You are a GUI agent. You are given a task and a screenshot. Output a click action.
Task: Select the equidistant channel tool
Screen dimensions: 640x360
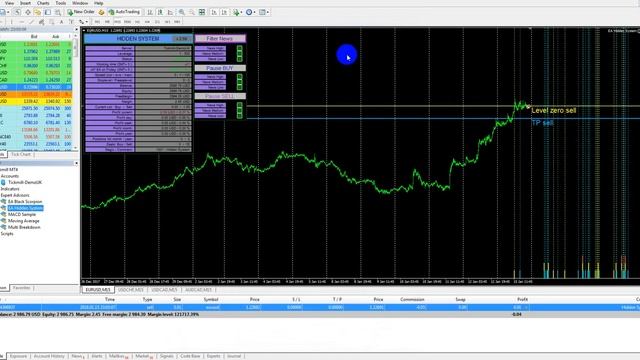42,22
